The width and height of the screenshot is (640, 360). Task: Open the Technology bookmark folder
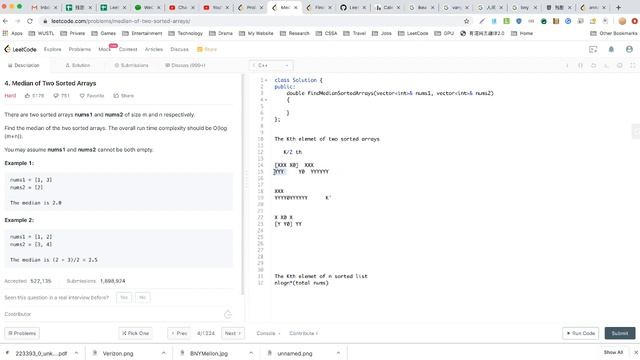tap(186, 33)
